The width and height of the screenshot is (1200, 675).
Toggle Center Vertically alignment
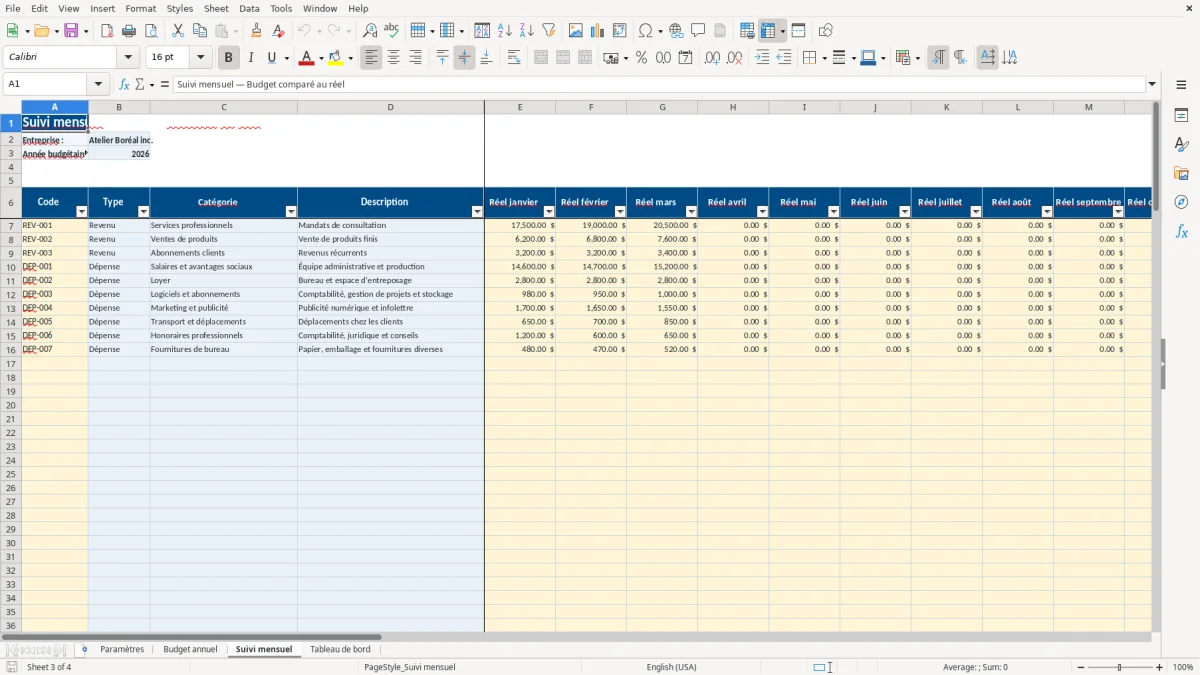[x=464, y=58]
